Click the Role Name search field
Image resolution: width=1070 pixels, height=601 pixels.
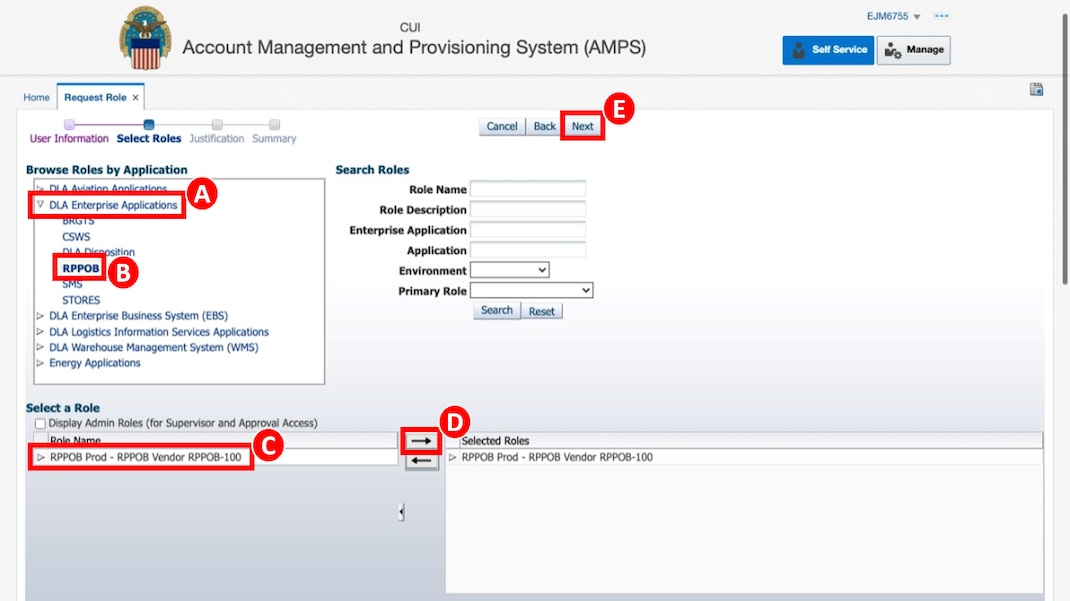click(x=527, y=189)
